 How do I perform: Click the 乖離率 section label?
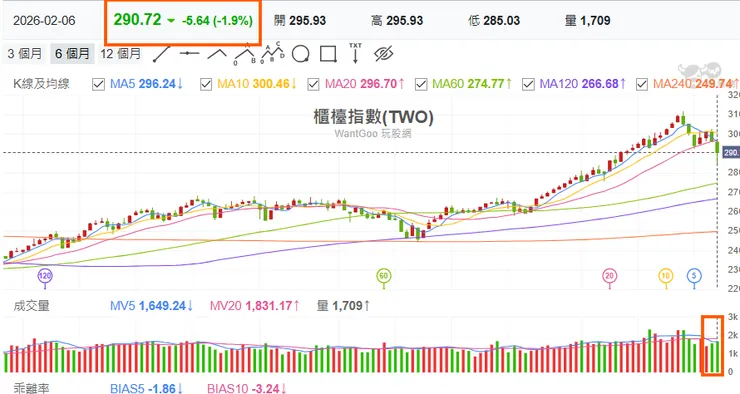(31, 388)
